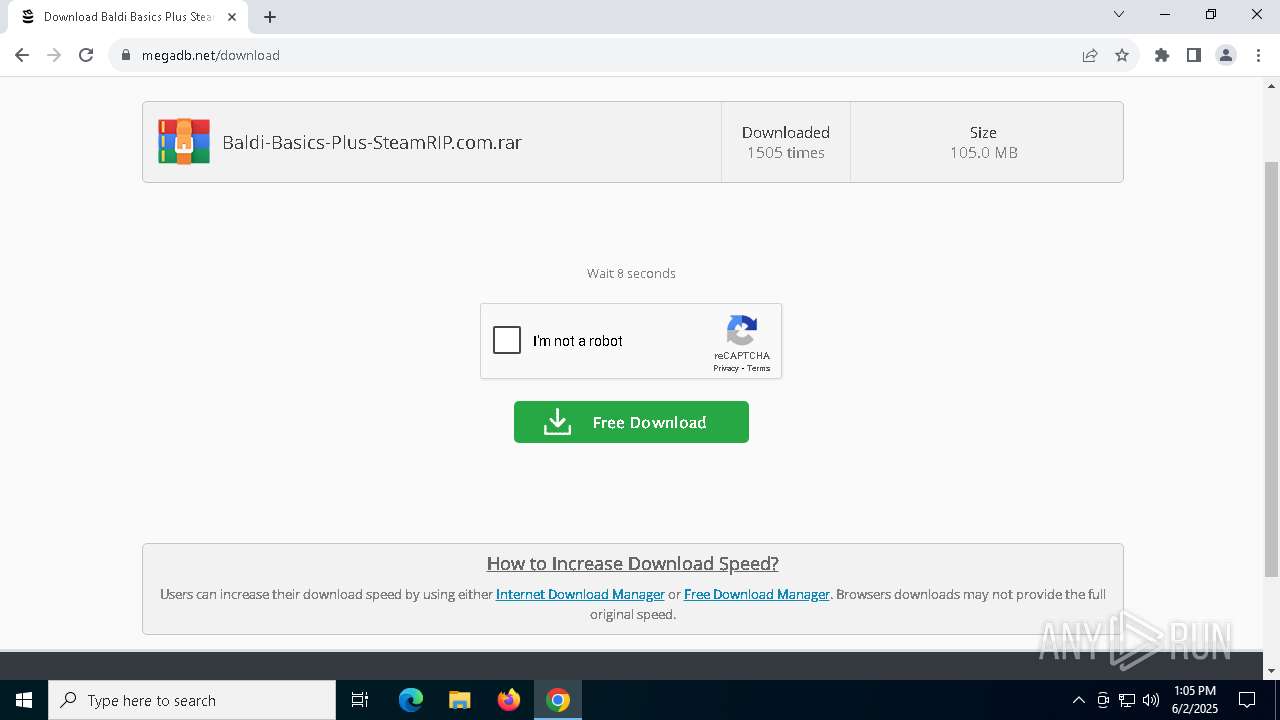Click the taskbar search box

pos(192,700)
